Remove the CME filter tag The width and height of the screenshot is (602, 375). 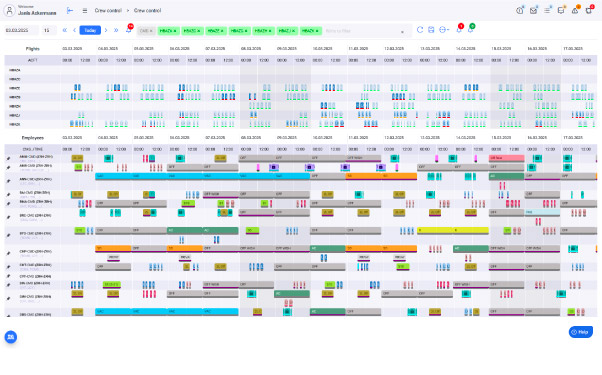coord(151,31)
